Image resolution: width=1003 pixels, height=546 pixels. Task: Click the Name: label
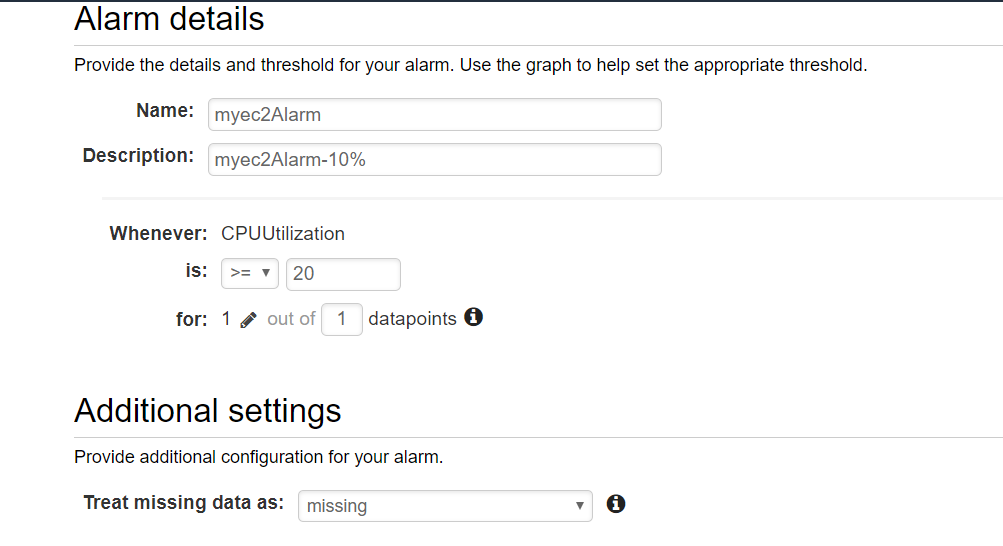(165, 111)
